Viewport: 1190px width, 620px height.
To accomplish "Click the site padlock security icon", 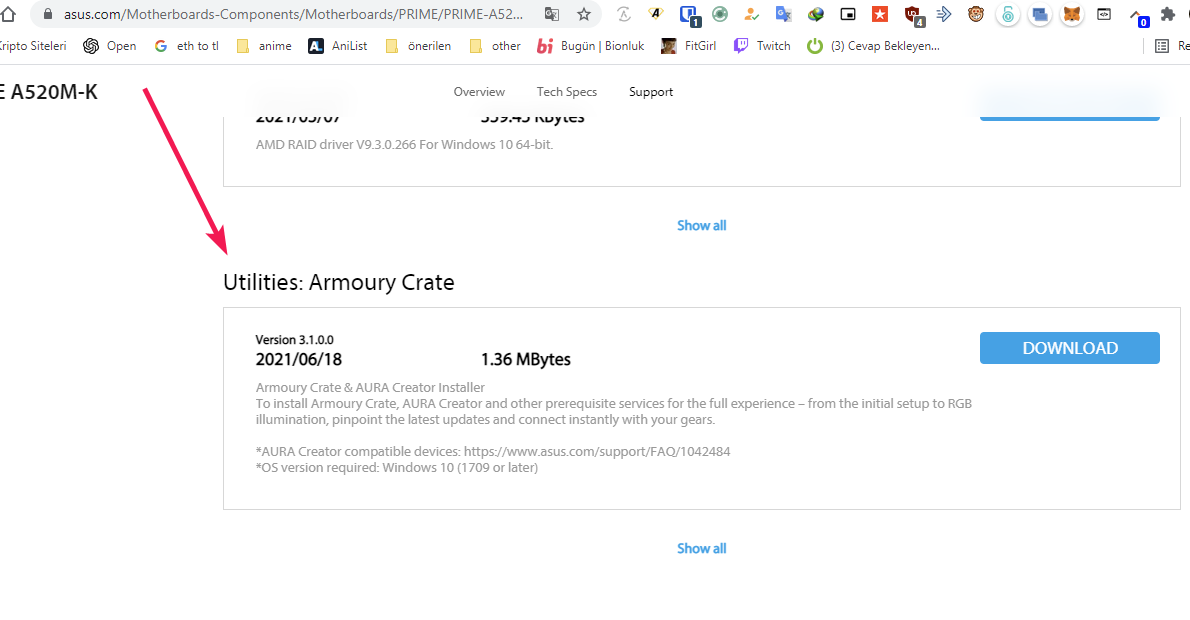I will [x=48, y=14].
